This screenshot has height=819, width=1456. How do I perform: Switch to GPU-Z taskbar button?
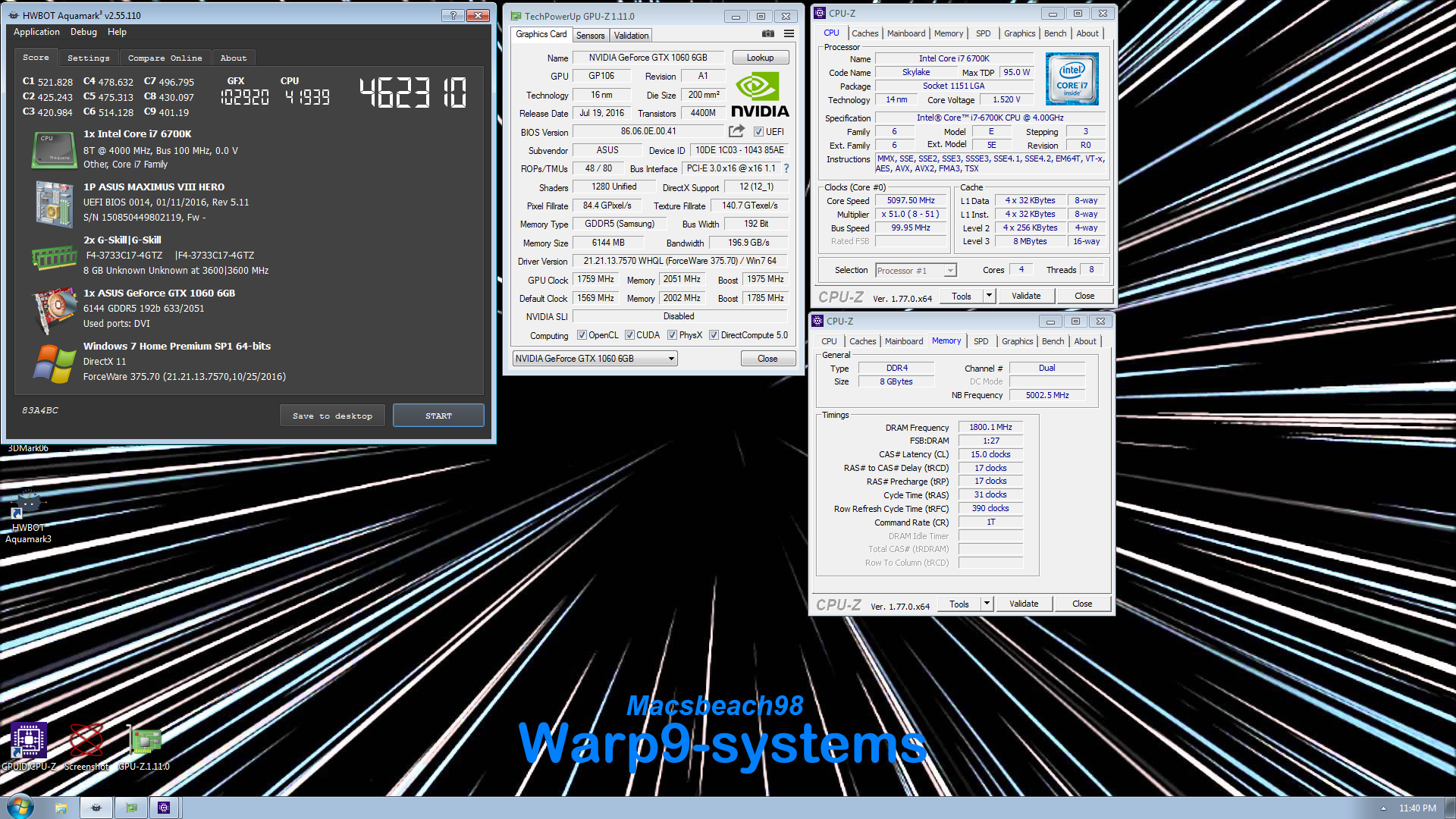pyautogui.click(x=131, y=808)
